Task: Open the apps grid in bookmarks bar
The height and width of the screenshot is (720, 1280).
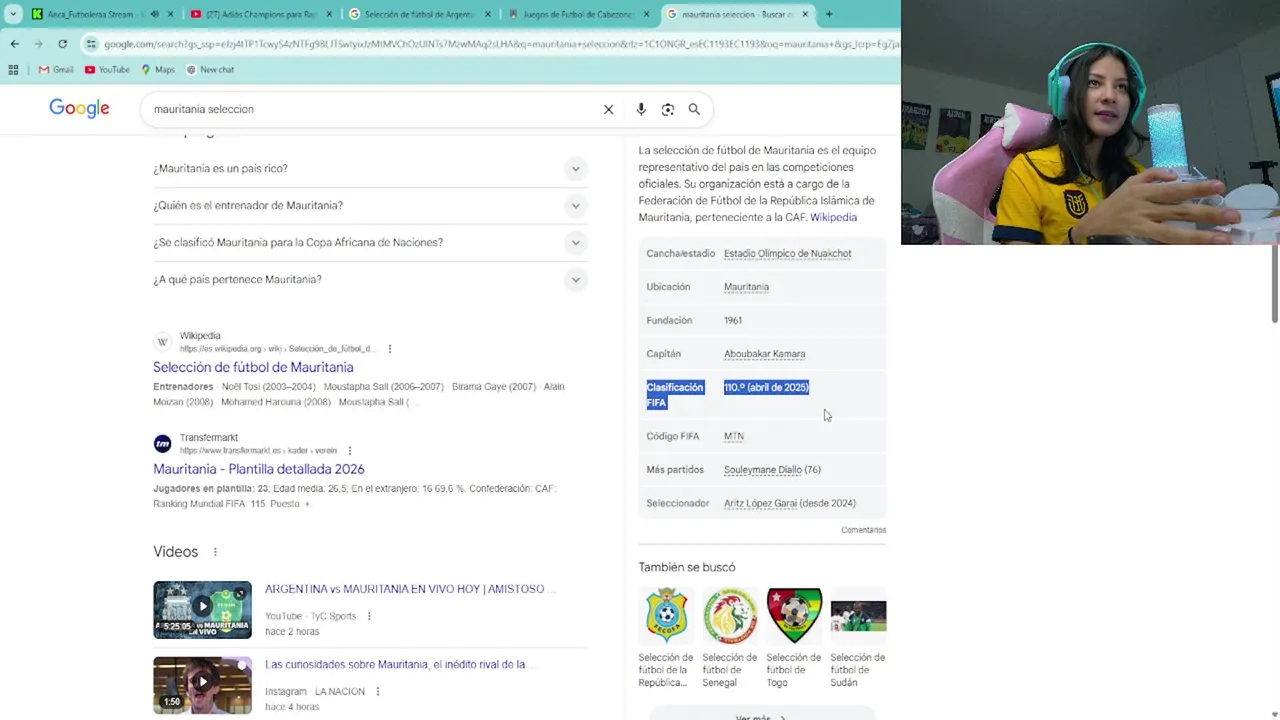Action: pos(13,70)
